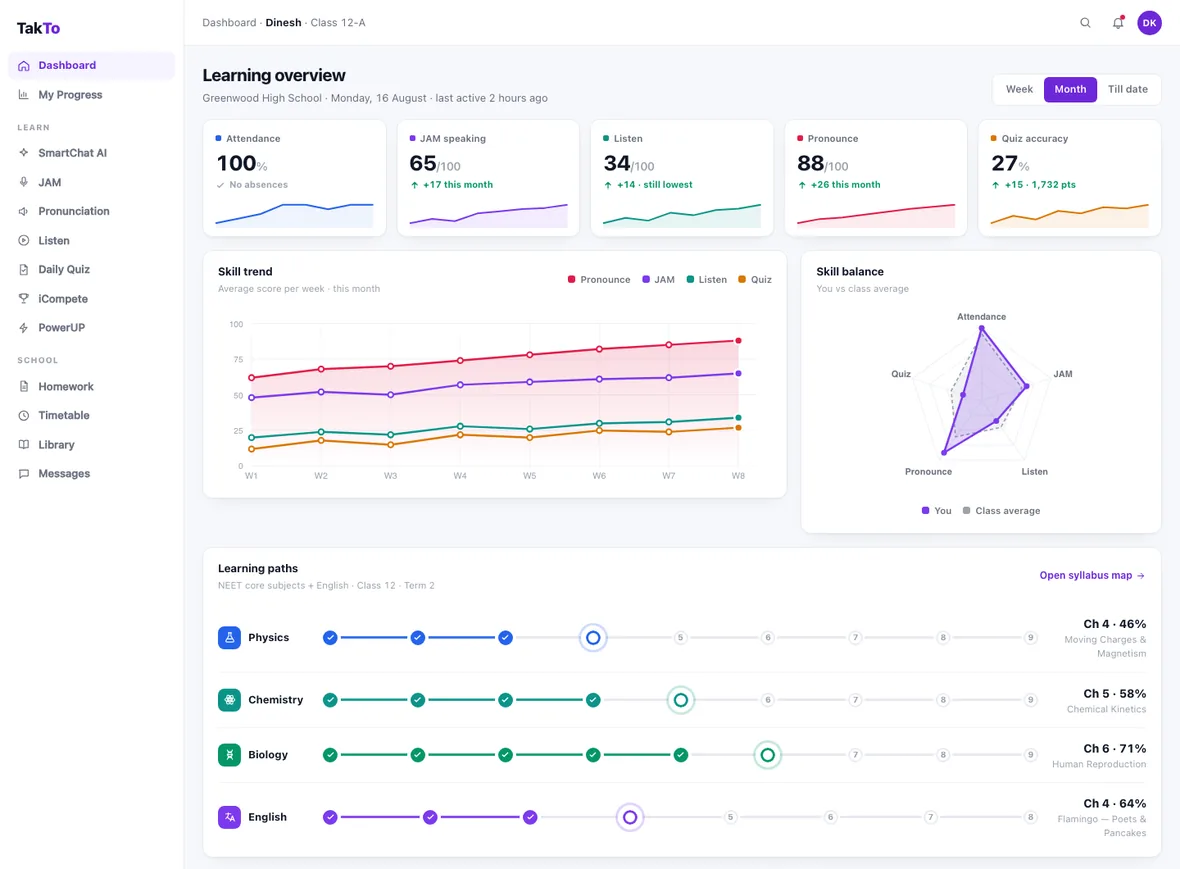Open Timetable from the sidebar
The height and width of the screenshot is (869, 1180).
point(91,415)
